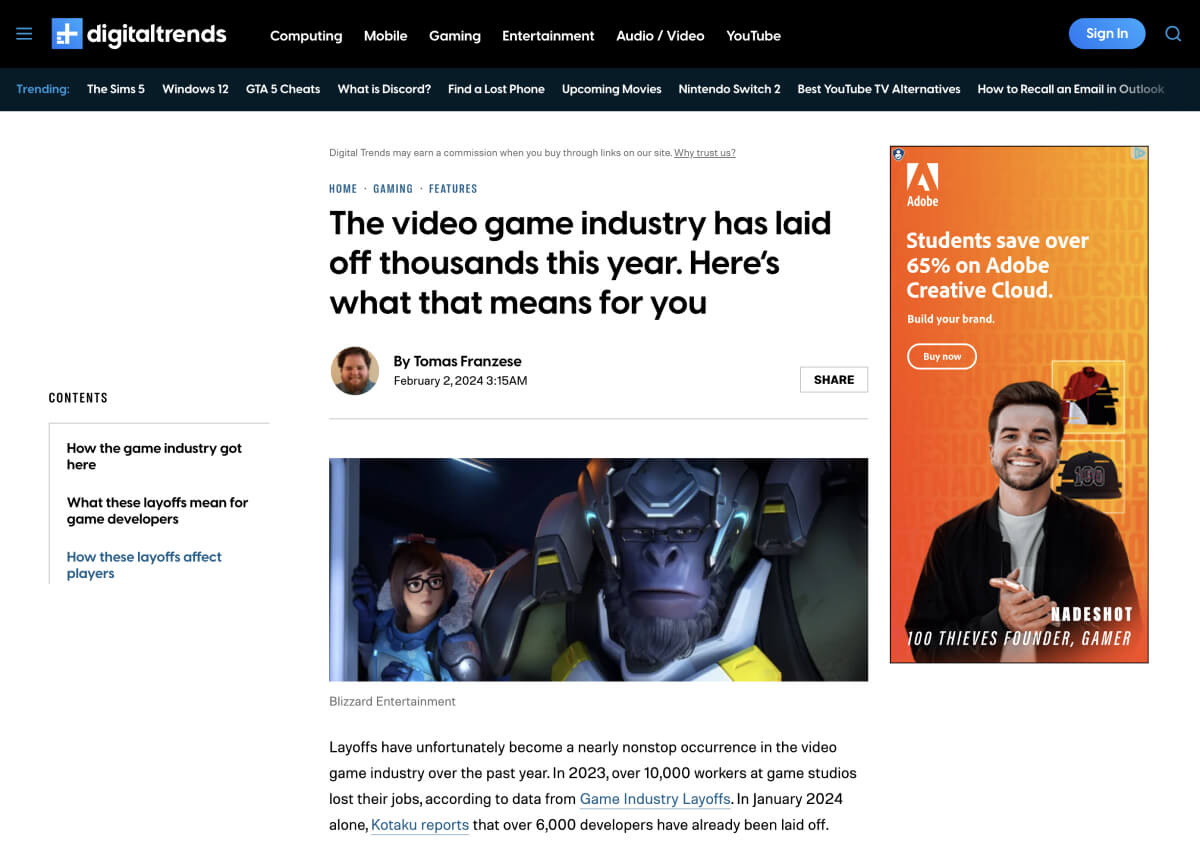Open the Kotaku reports link
Image resolution: width=1200 pixels, height=858 pixels.
[420, 825]
